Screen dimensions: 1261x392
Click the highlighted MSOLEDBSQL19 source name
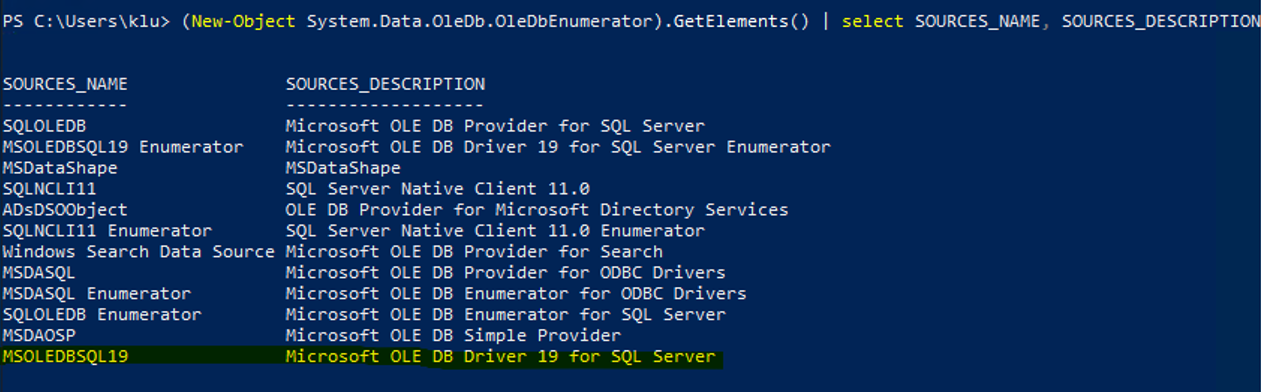pos(65,357)
